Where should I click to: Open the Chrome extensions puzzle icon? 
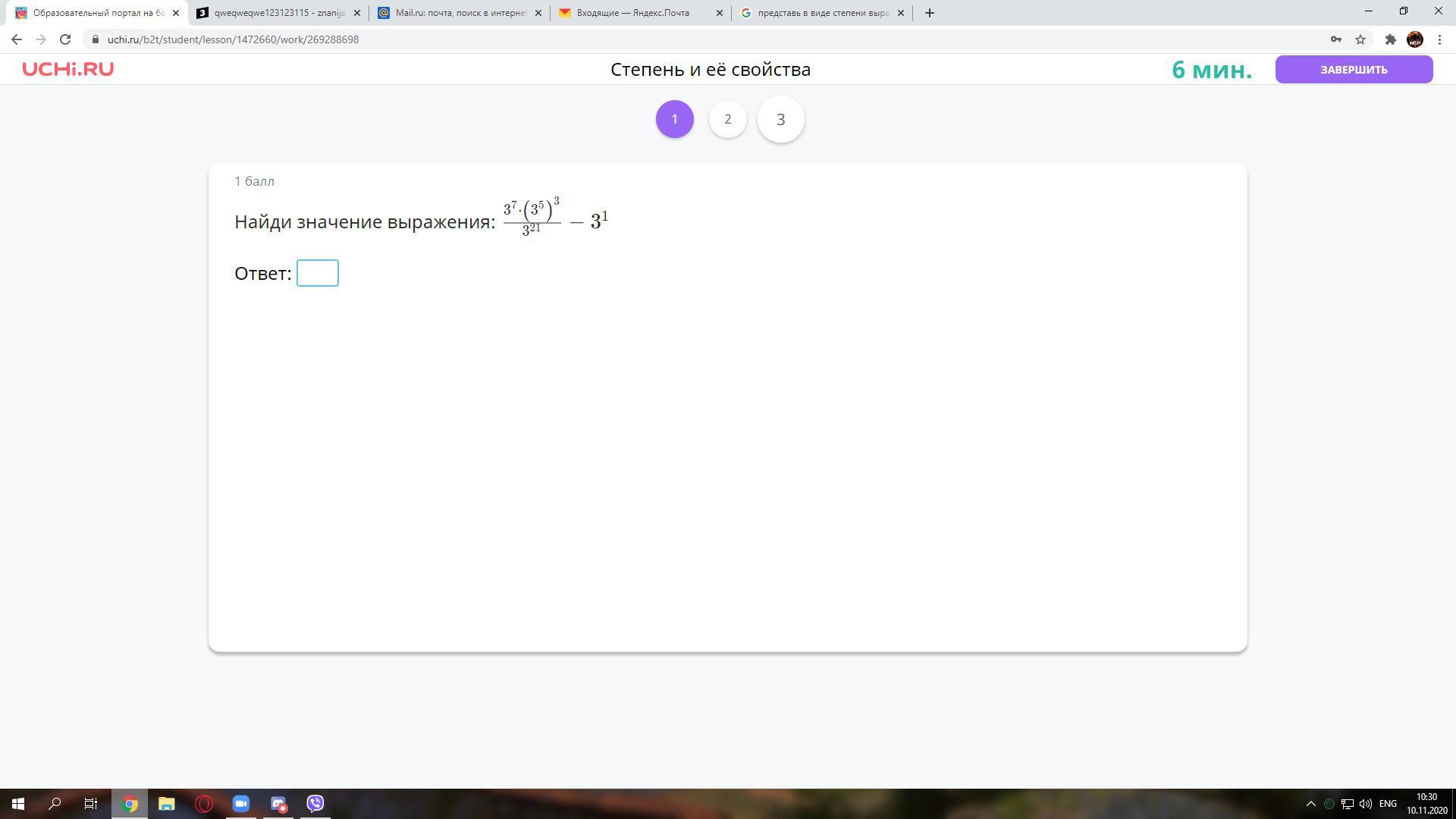tap(1390, 39)
